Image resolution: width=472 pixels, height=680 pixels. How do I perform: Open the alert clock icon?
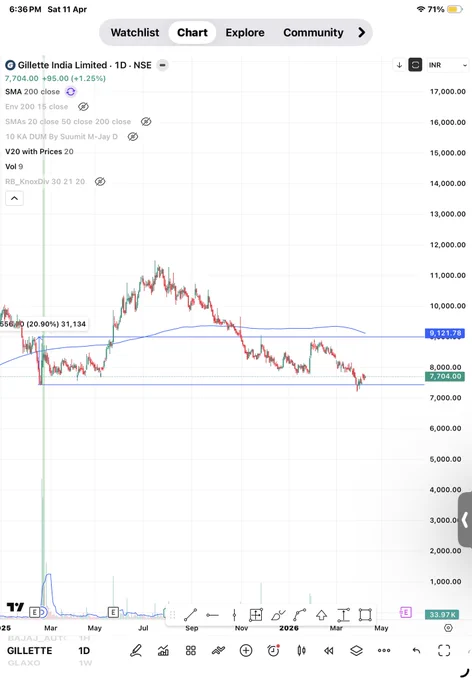tap(274, 650)
